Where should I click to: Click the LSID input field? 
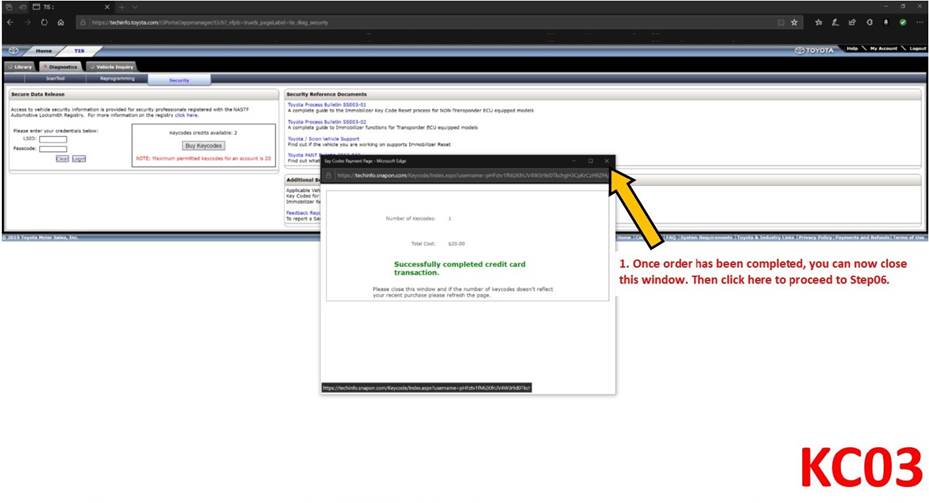tap(53, 139)
